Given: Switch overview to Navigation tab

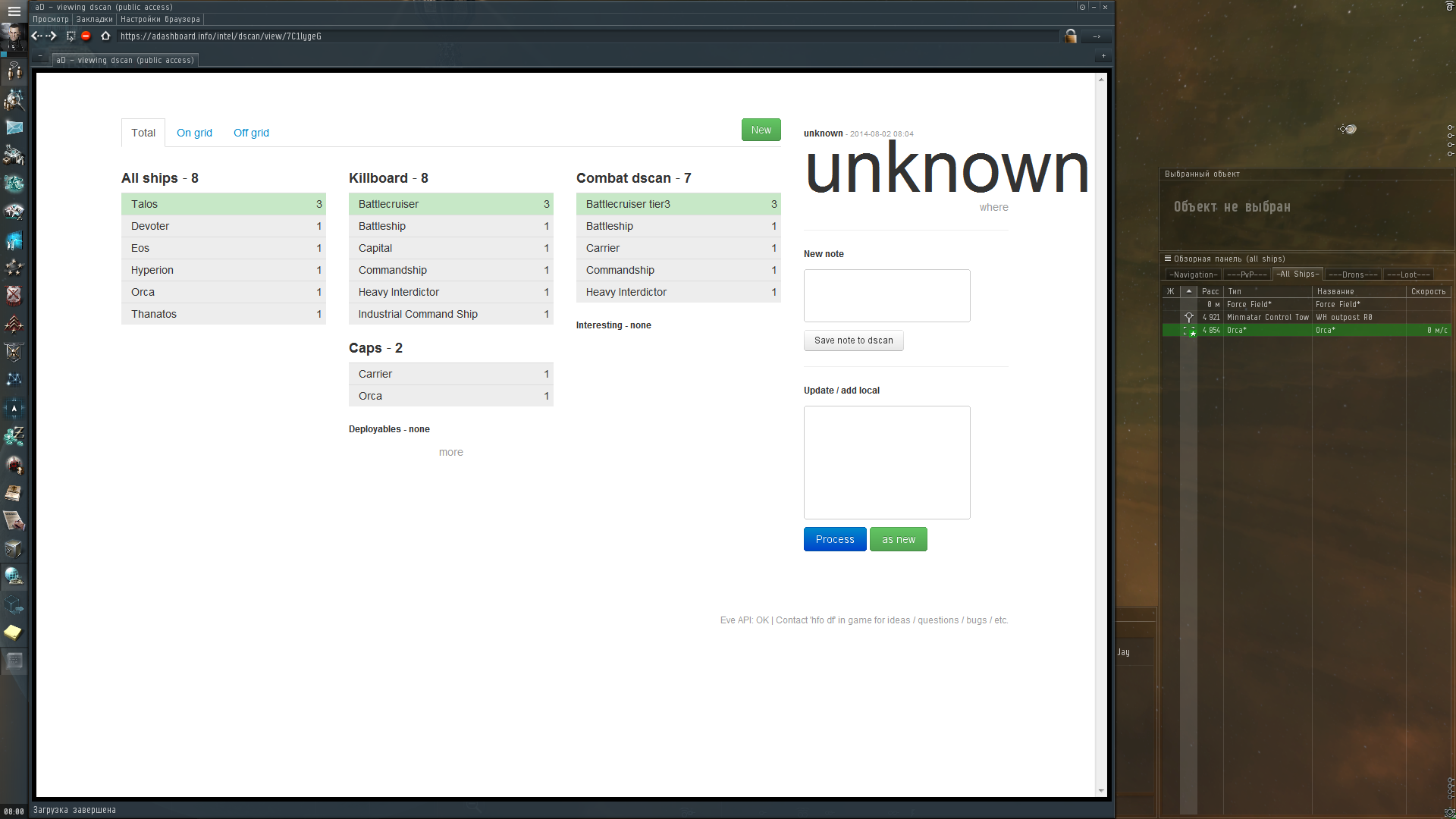Looking at the screenshot, I should [x=1193, y=275].
